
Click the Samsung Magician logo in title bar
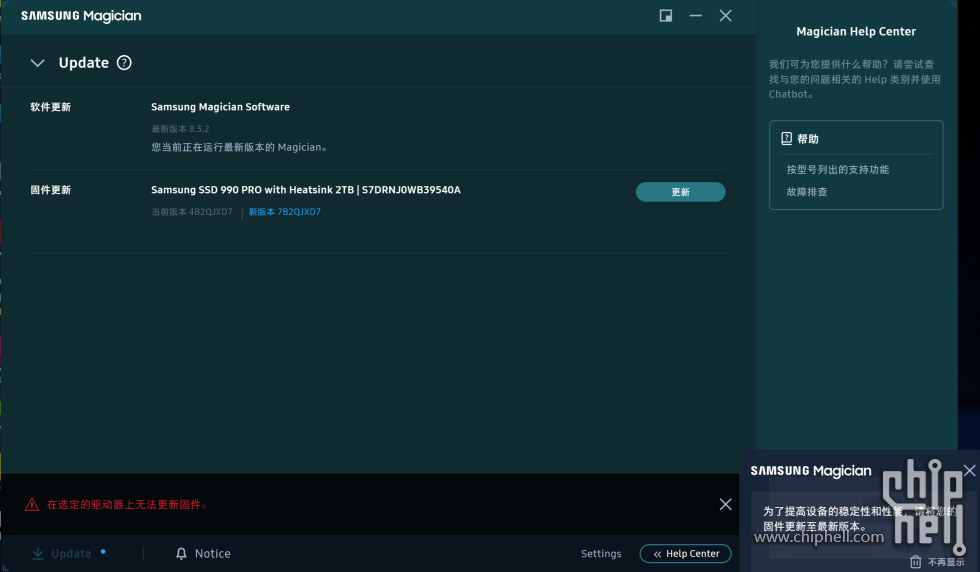[81, 16]
